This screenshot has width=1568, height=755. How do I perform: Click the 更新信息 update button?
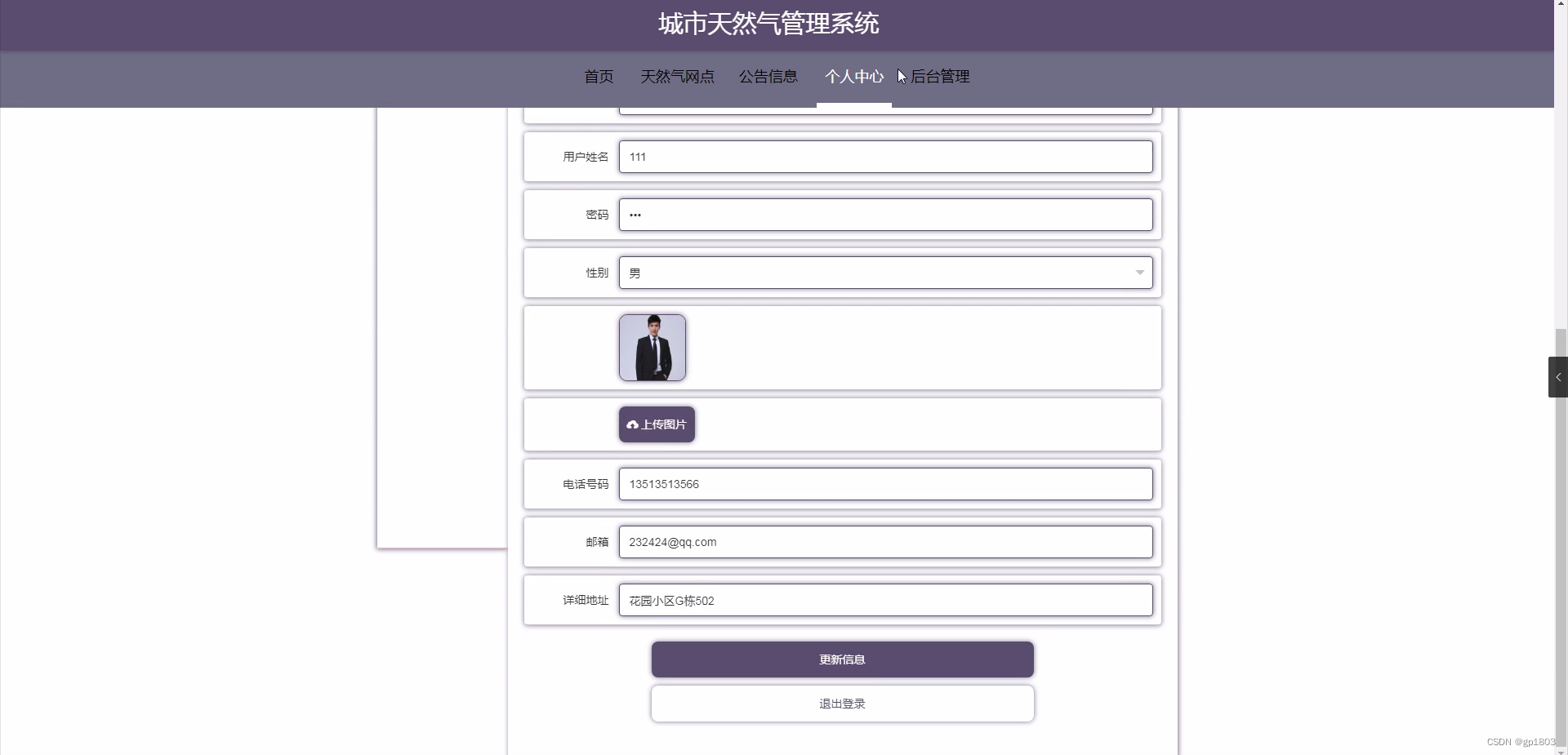[x=841, y=659]
